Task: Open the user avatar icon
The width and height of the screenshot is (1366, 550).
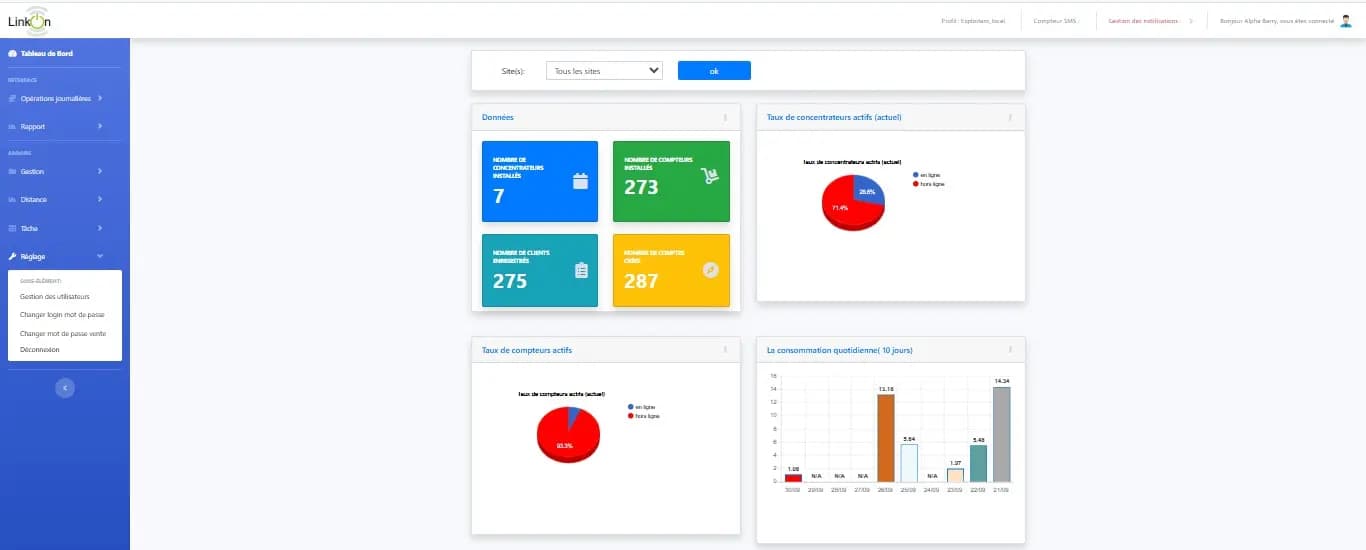Action: 1345,20
